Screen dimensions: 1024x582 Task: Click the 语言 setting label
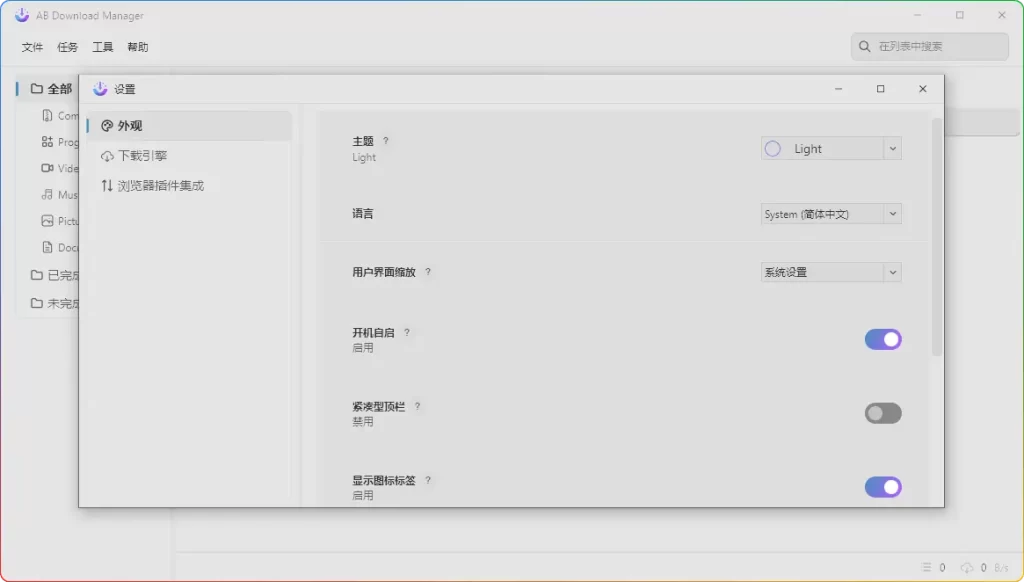(x=362, y=214)
